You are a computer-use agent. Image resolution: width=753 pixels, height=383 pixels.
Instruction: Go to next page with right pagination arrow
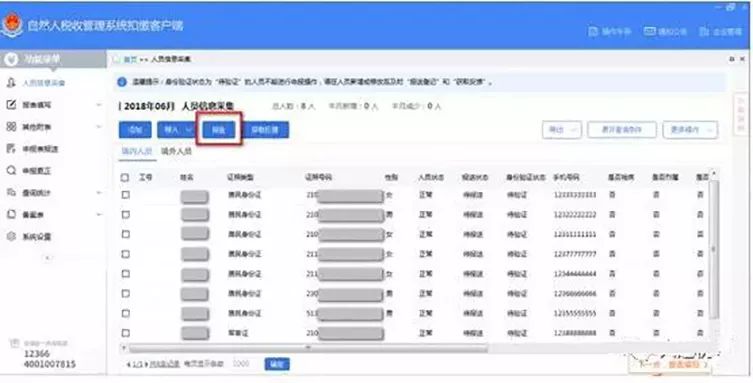click(146, 365)
